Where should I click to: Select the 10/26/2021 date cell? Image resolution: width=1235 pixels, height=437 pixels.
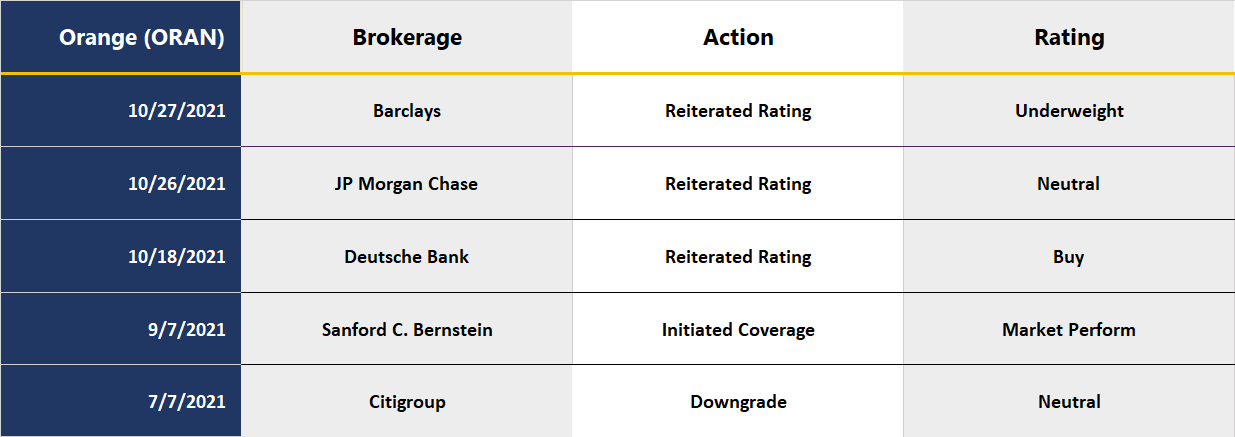pyautogui.click(x=120, y=184)
